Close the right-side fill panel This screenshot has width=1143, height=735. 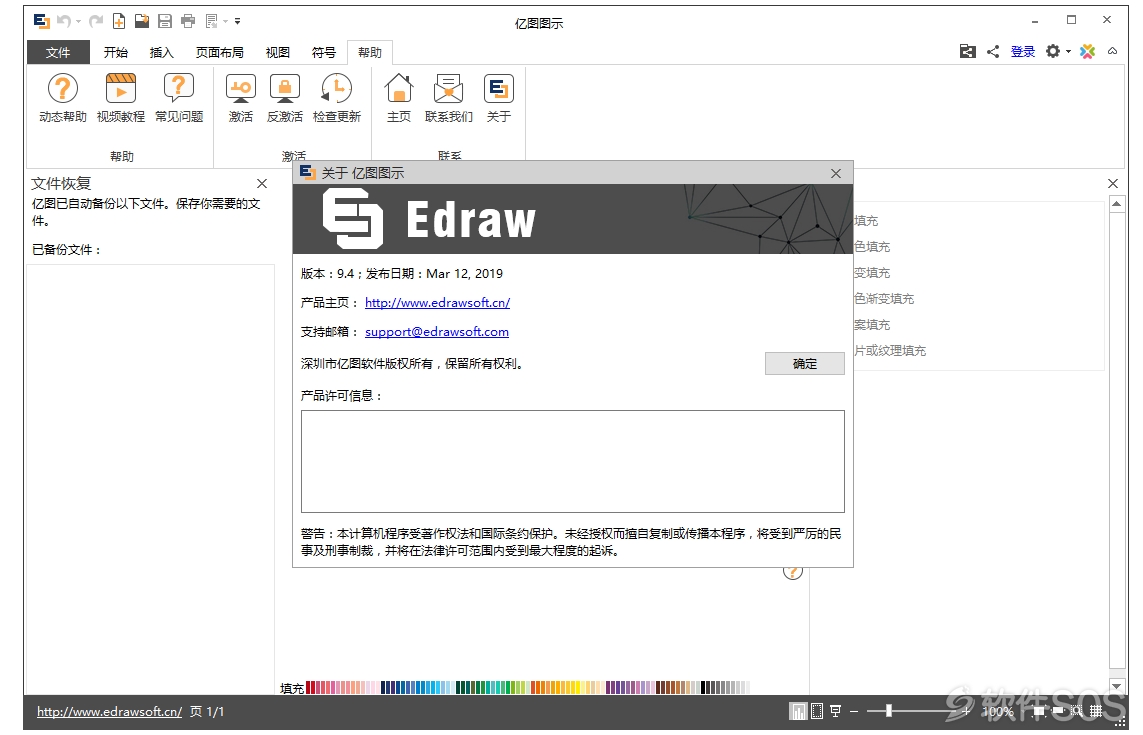point(1112,184)
